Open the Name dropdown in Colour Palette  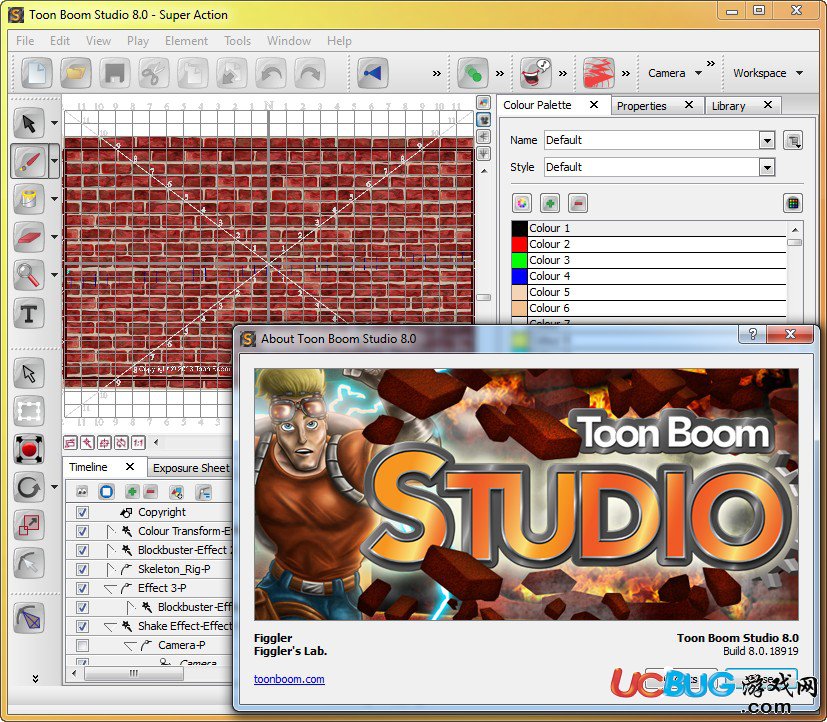click(x=767, y=140)
